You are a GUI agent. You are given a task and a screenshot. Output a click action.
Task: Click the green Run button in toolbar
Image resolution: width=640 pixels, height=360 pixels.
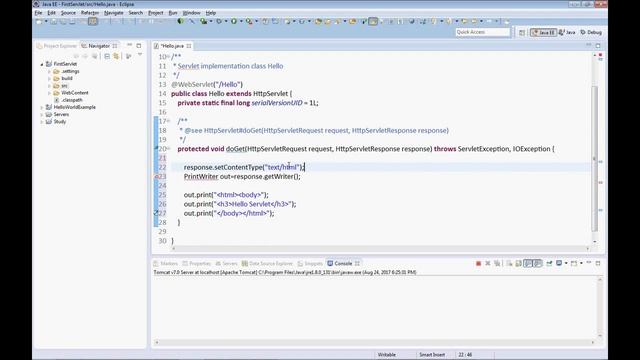pyautogui.click(x=234, y=21)
